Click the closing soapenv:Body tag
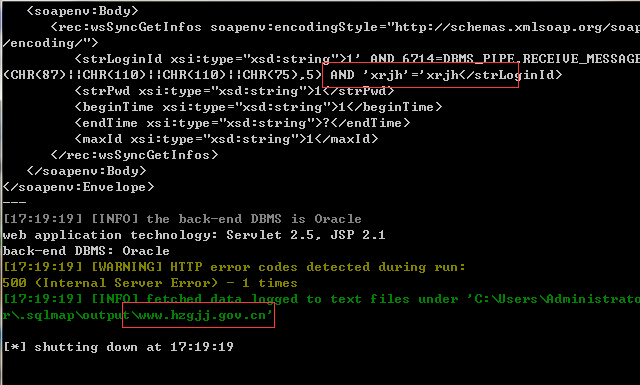The image size is (640, 385). point(86,171)
